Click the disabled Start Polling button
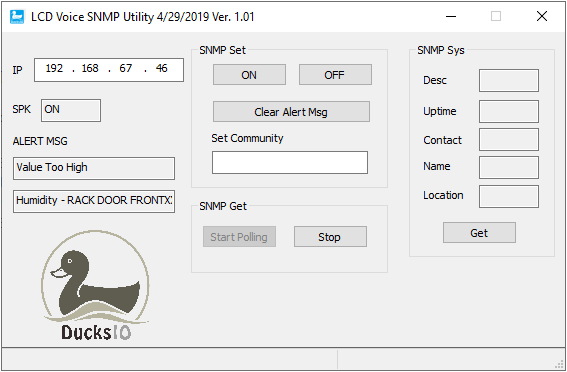 click(x=239, y=237)
